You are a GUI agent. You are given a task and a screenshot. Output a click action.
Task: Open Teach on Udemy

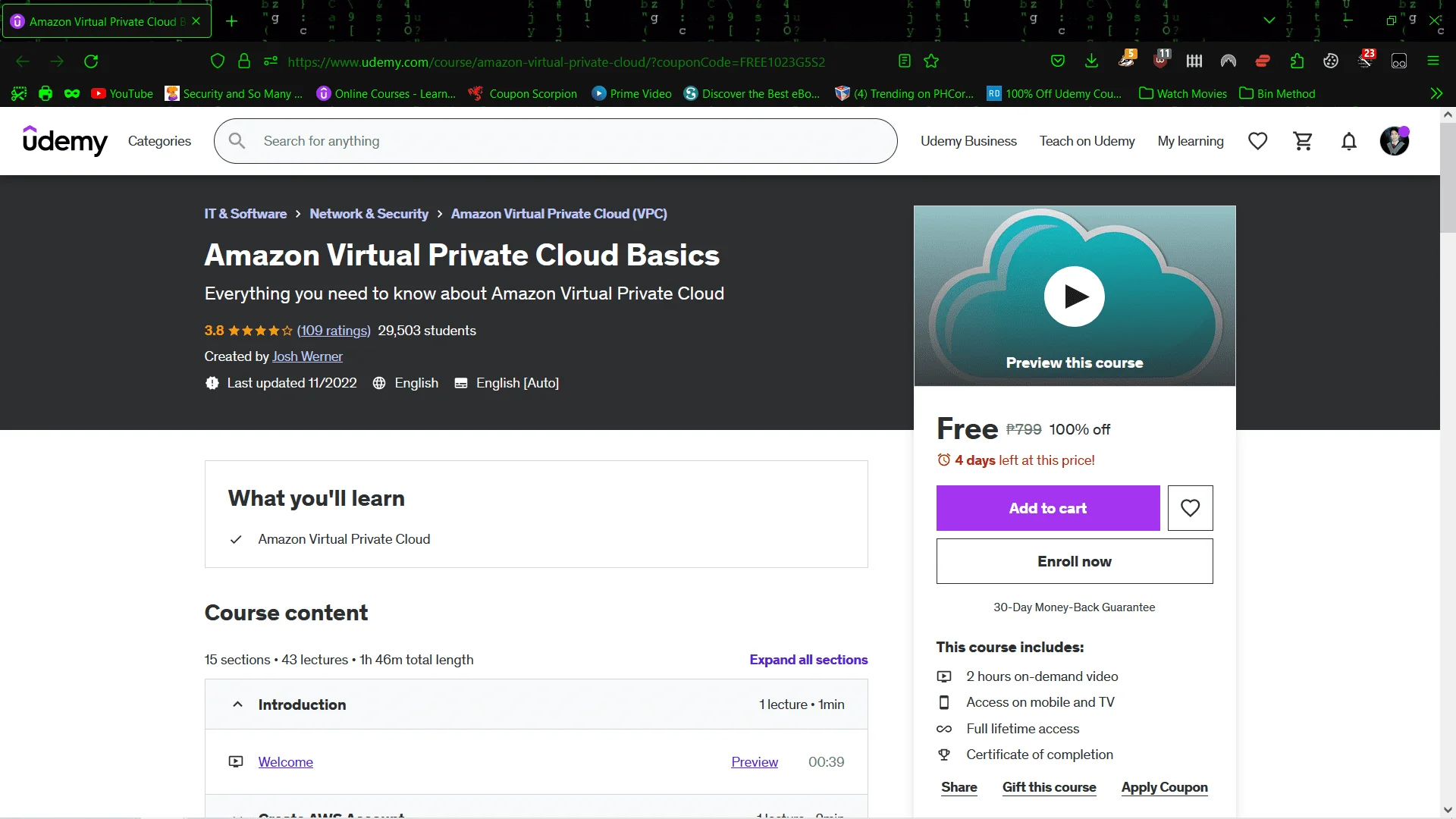pyautogui.click(x=1087, y=141)
